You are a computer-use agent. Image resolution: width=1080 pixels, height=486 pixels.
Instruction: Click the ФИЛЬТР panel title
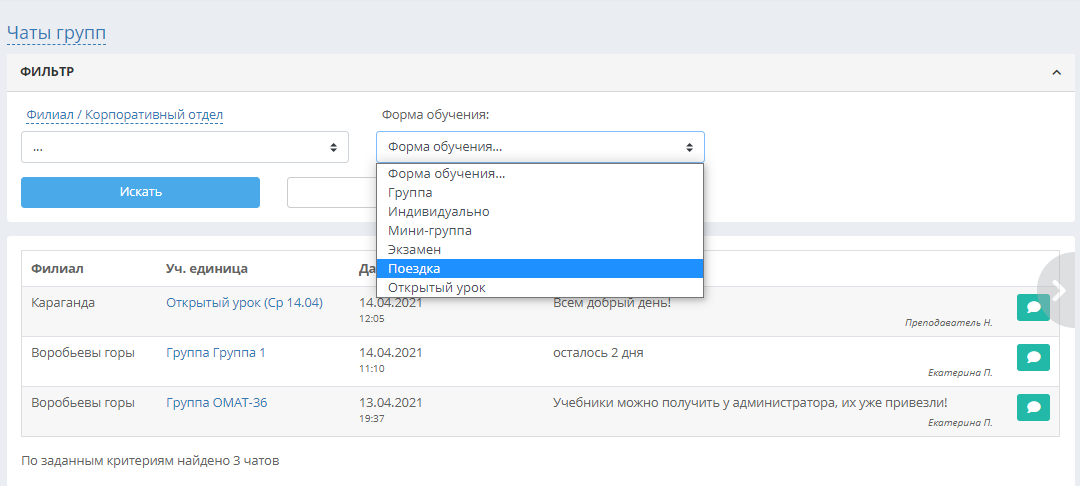[48, 72]
